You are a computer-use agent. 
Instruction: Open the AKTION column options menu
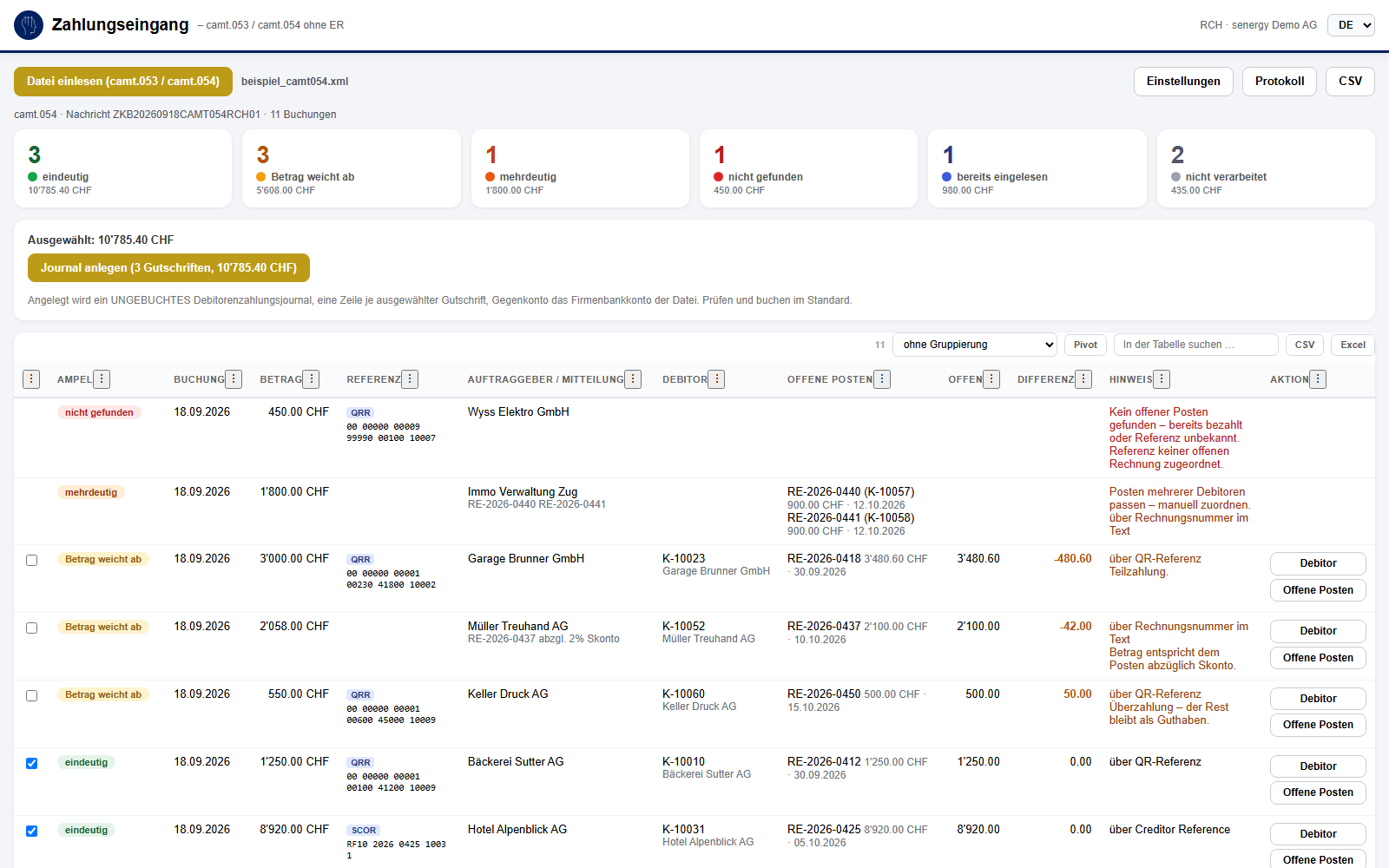tap(1318, 379)
